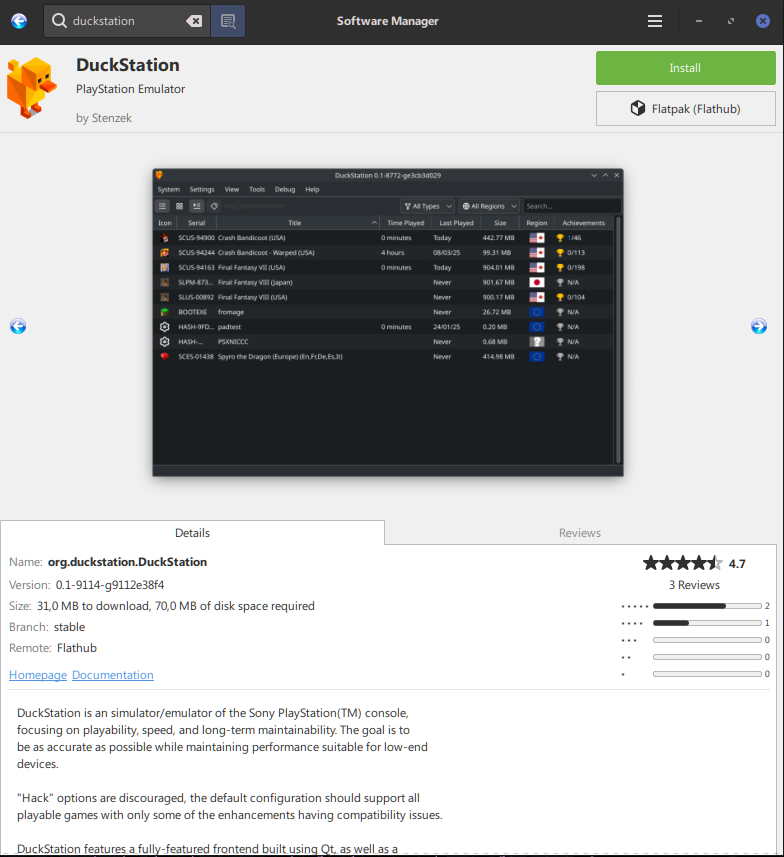Switch to the Reviews tab
Image resolution: width=784 pixels, height=857 pixels.
[x=580, y=533]
